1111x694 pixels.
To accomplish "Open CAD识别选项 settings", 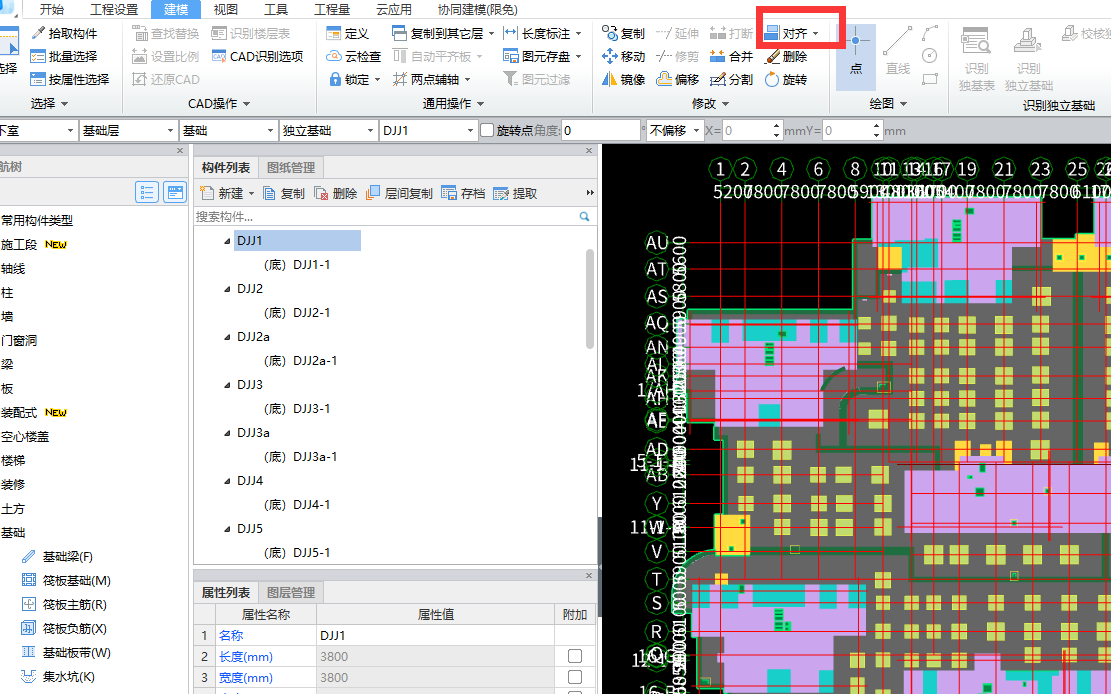I will tap(258, 56).
